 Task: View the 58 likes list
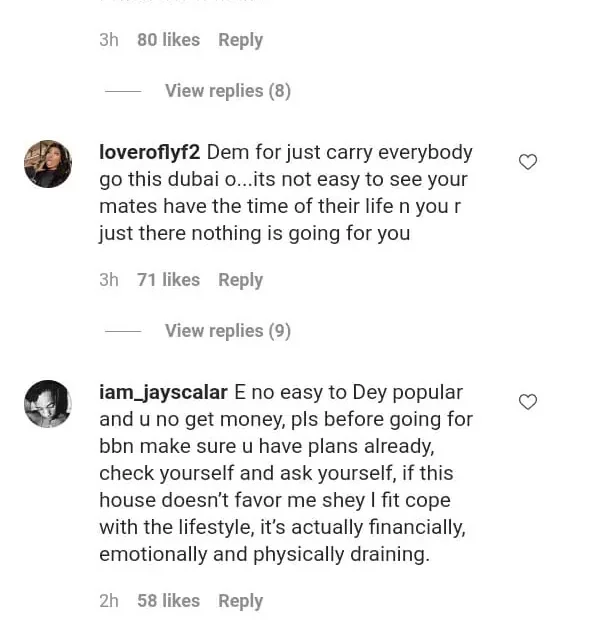tap(168, 601)
